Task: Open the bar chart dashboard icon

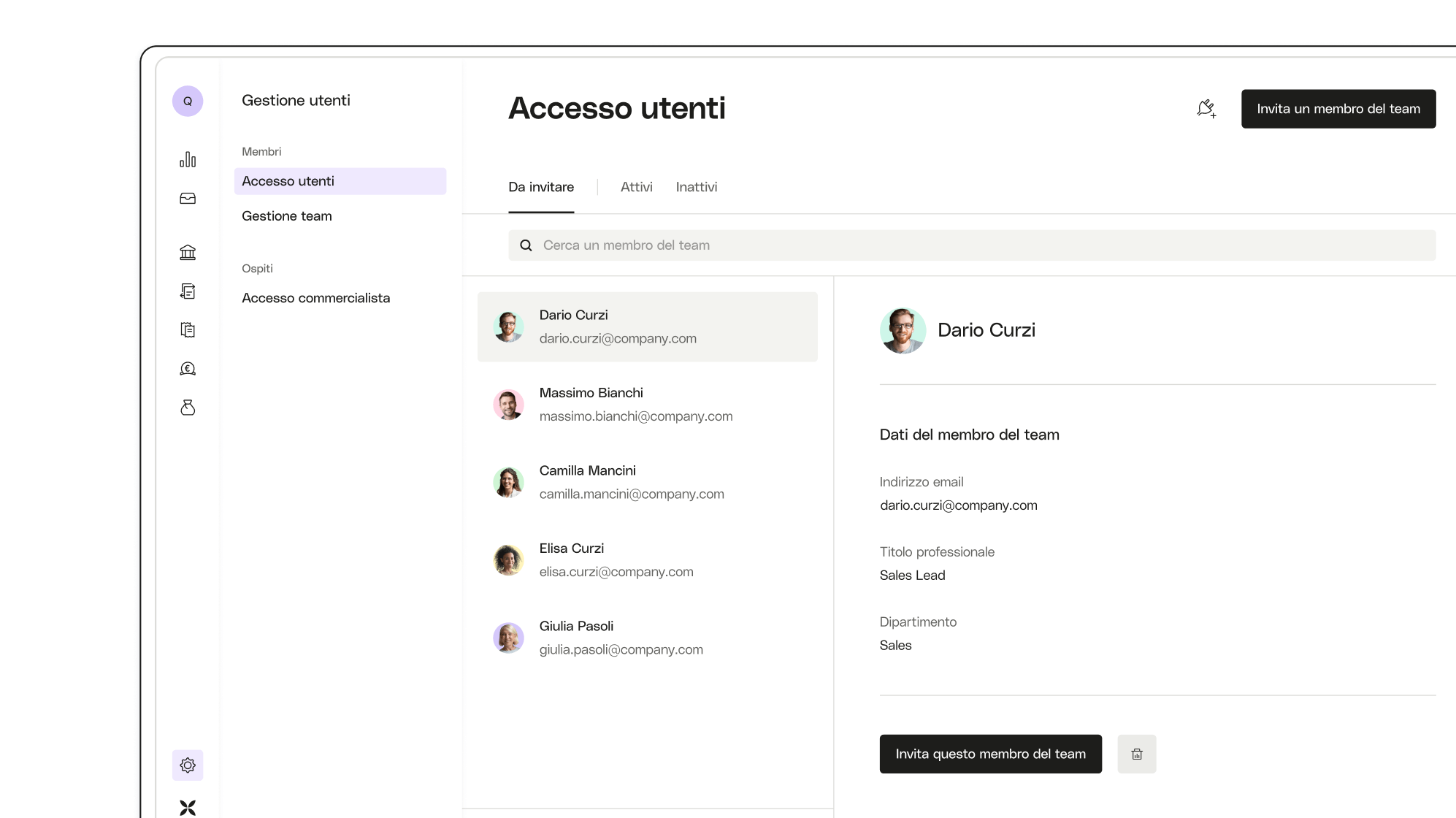Action: pos(188,160)
